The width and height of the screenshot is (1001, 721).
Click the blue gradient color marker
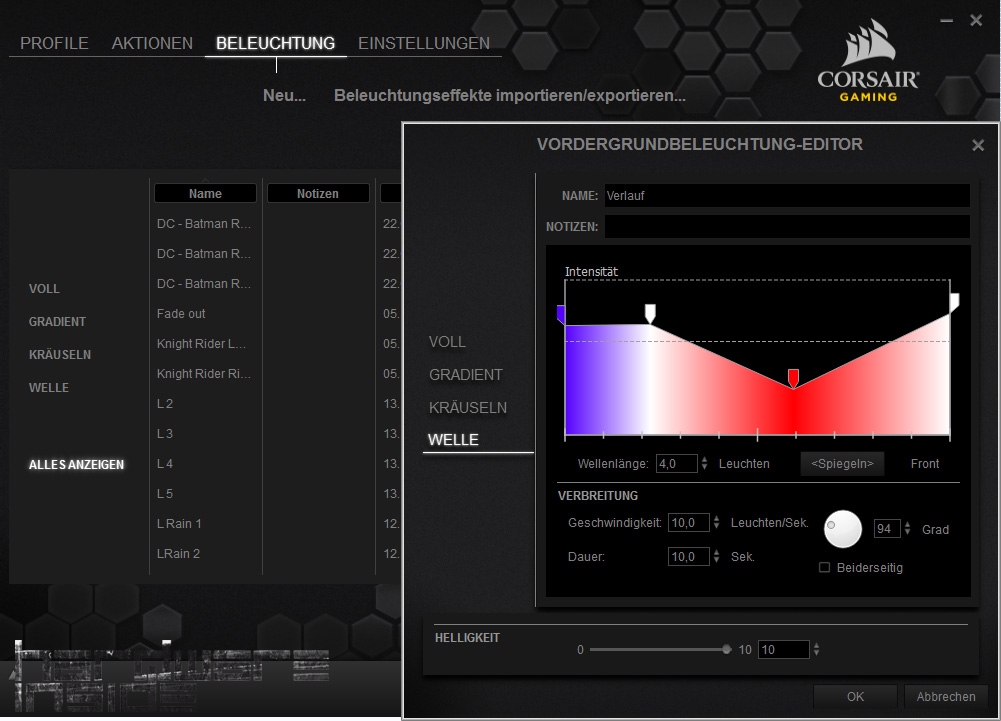pyautogui.click(x=561, y=315)
